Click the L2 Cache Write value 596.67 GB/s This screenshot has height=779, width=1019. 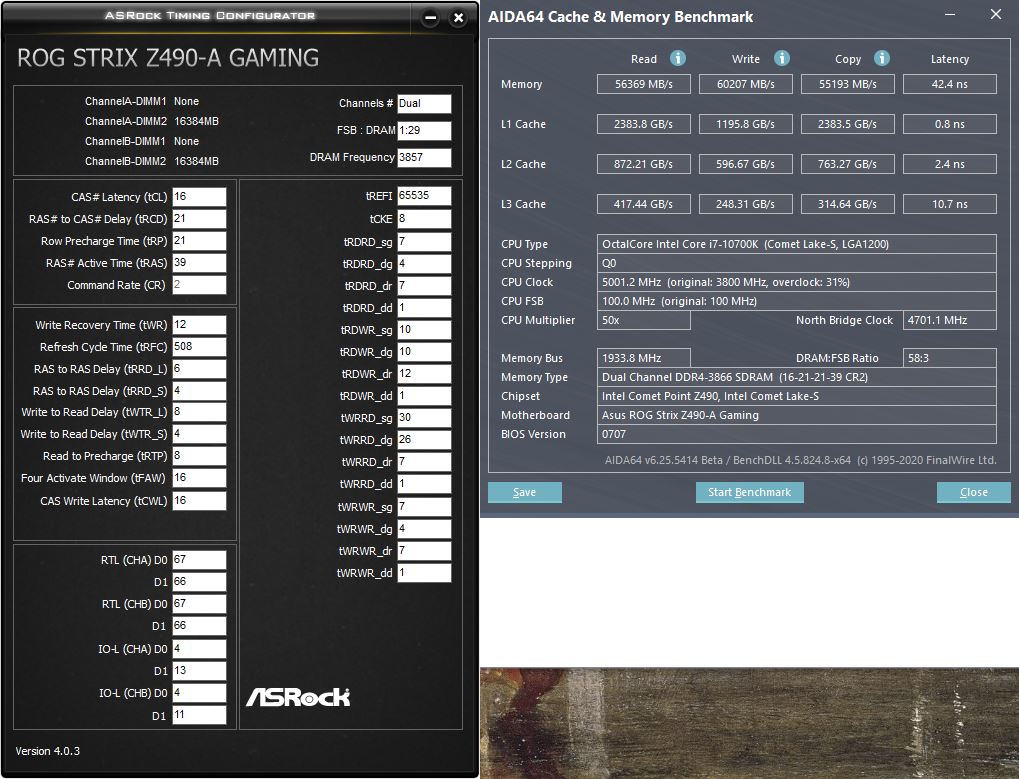[x=745, y=164]
